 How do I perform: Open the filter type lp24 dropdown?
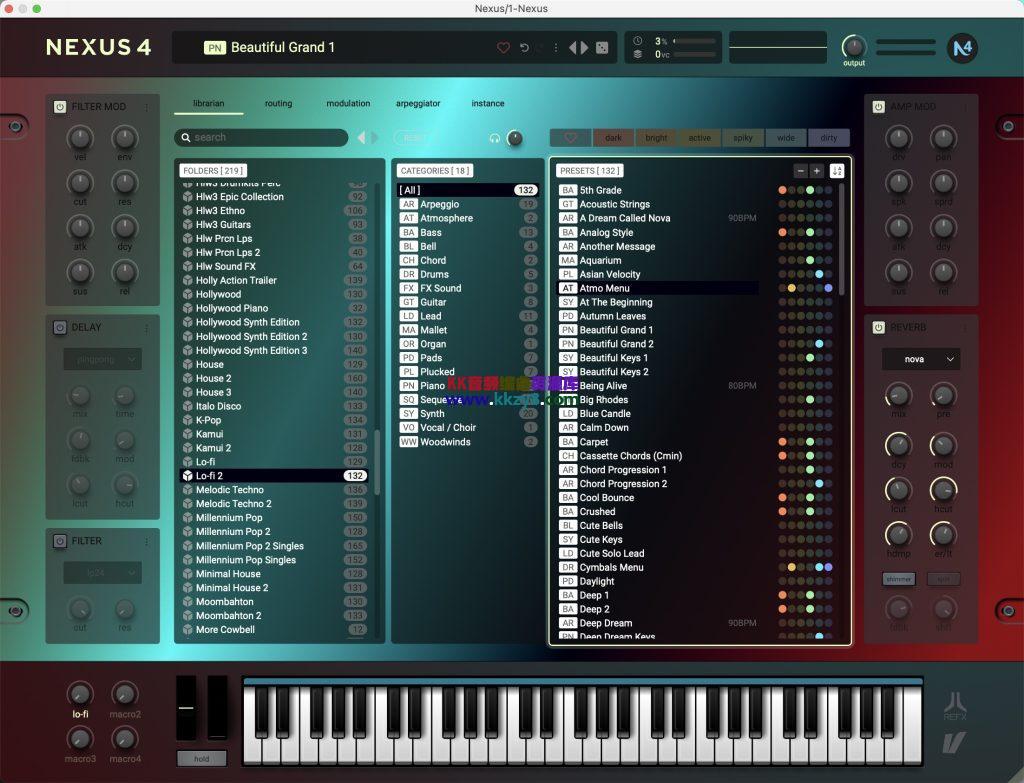coord(102,573)
